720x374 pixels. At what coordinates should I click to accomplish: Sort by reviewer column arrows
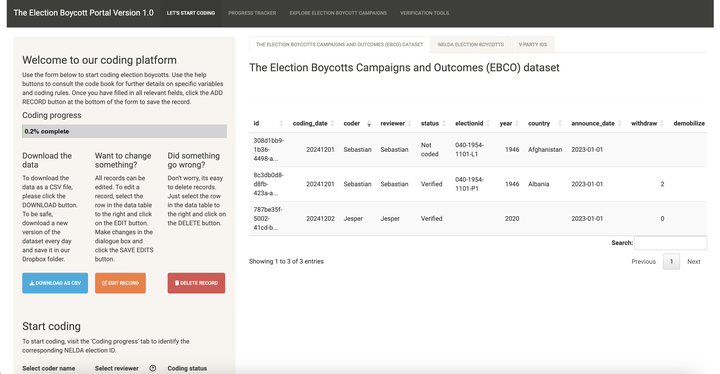coord(410,123)
